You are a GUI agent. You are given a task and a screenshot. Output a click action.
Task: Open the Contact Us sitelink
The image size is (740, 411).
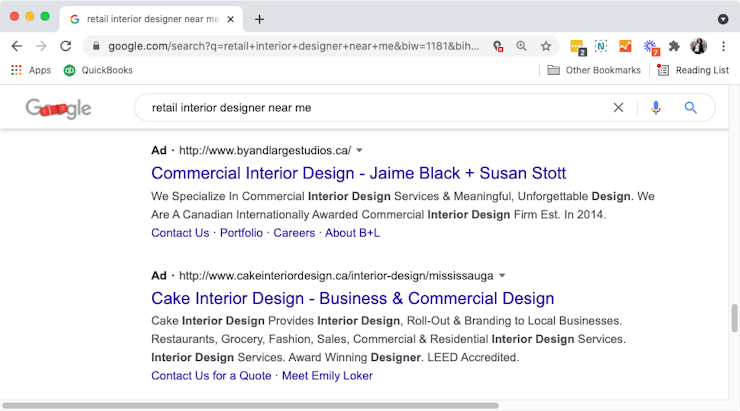pos(180,233)
